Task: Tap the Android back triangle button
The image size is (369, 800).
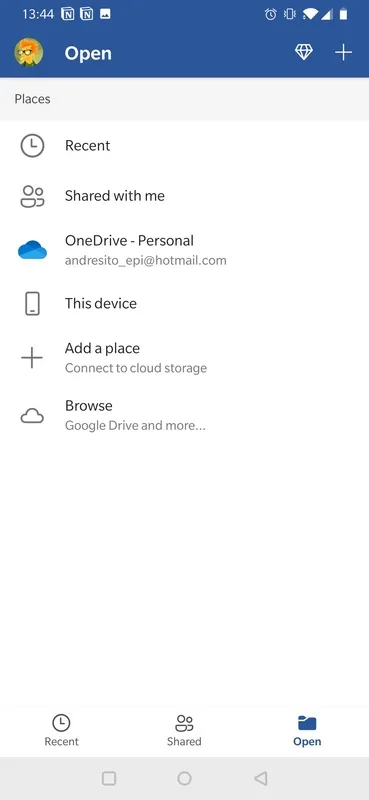Action: [x=260, y=778]
